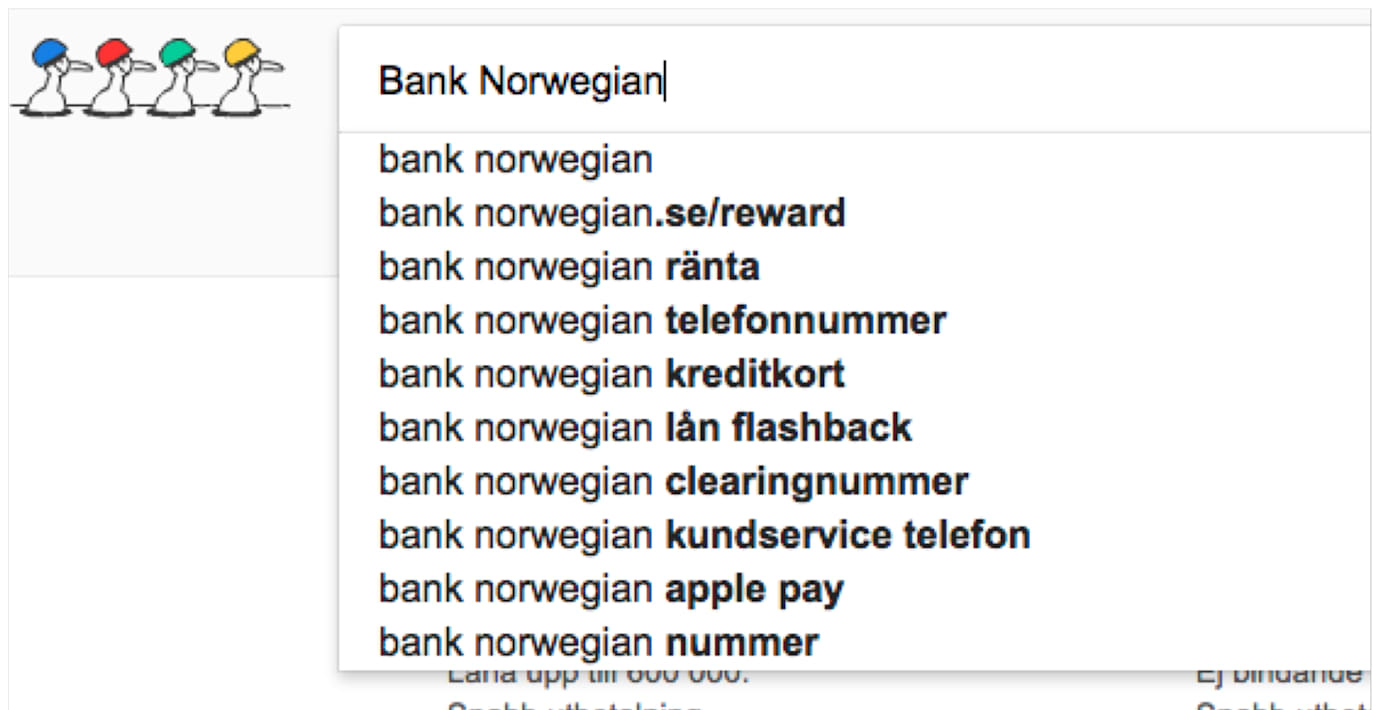The height and width of the screenshot is (710, 1380).
Task: Choose the 'bank norwegian kreditkort' suggestion
Action: pos(611,374)
